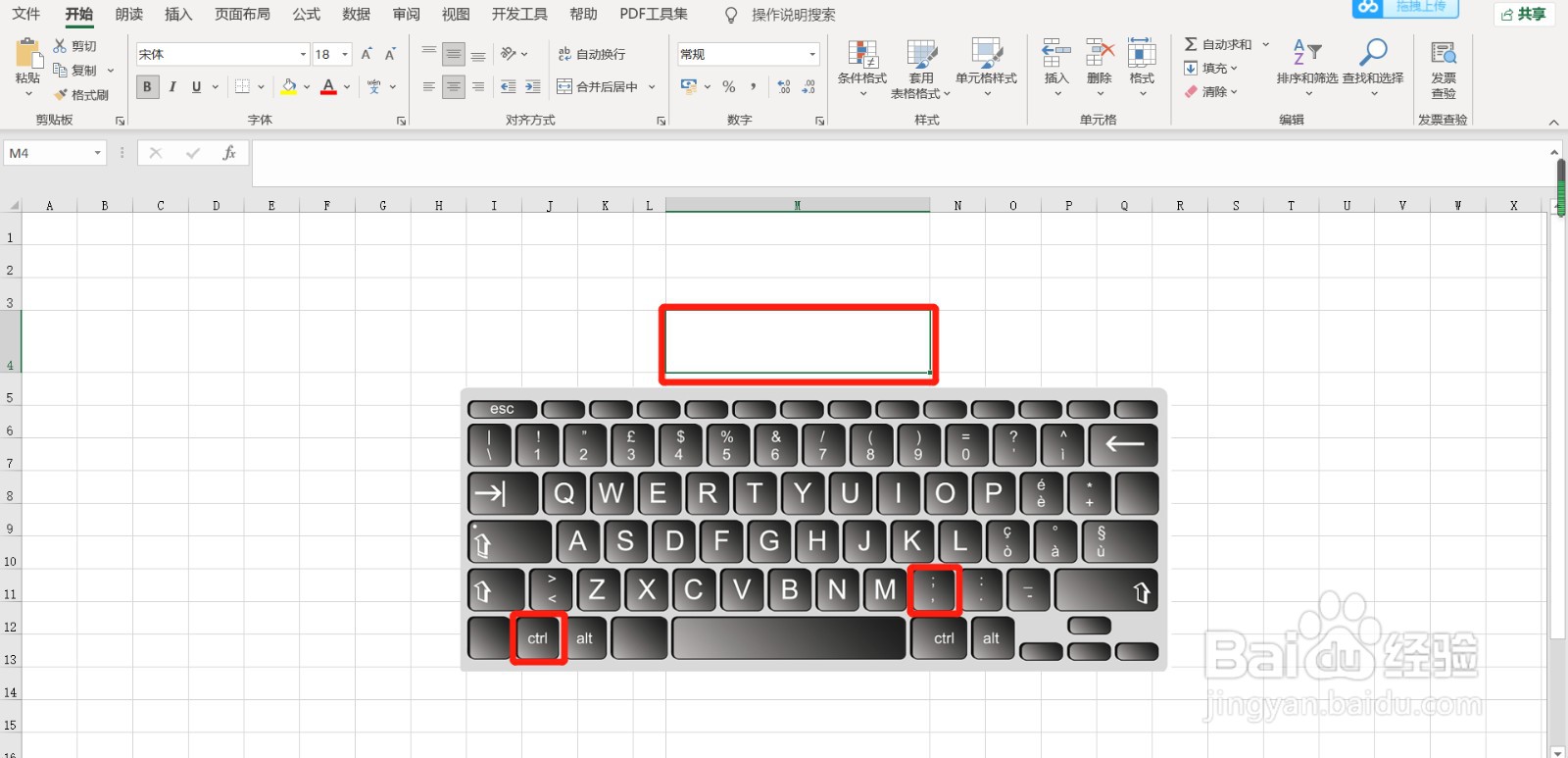Open Format as Table (套用表格格式)
This screenshot has width=1568, height=758.
(920, 69)
